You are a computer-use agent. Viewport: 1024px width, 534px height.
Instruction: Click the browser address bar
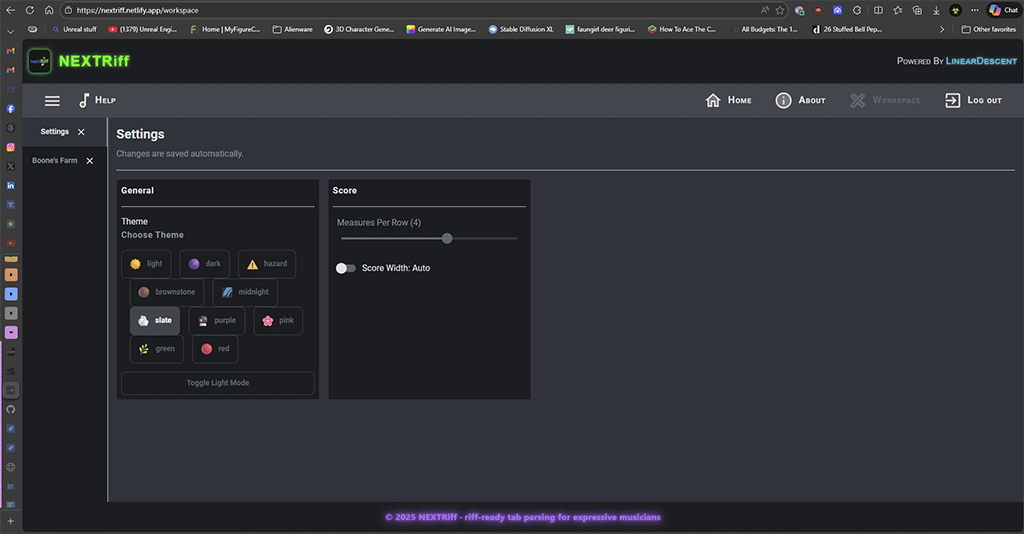point(400,10)
